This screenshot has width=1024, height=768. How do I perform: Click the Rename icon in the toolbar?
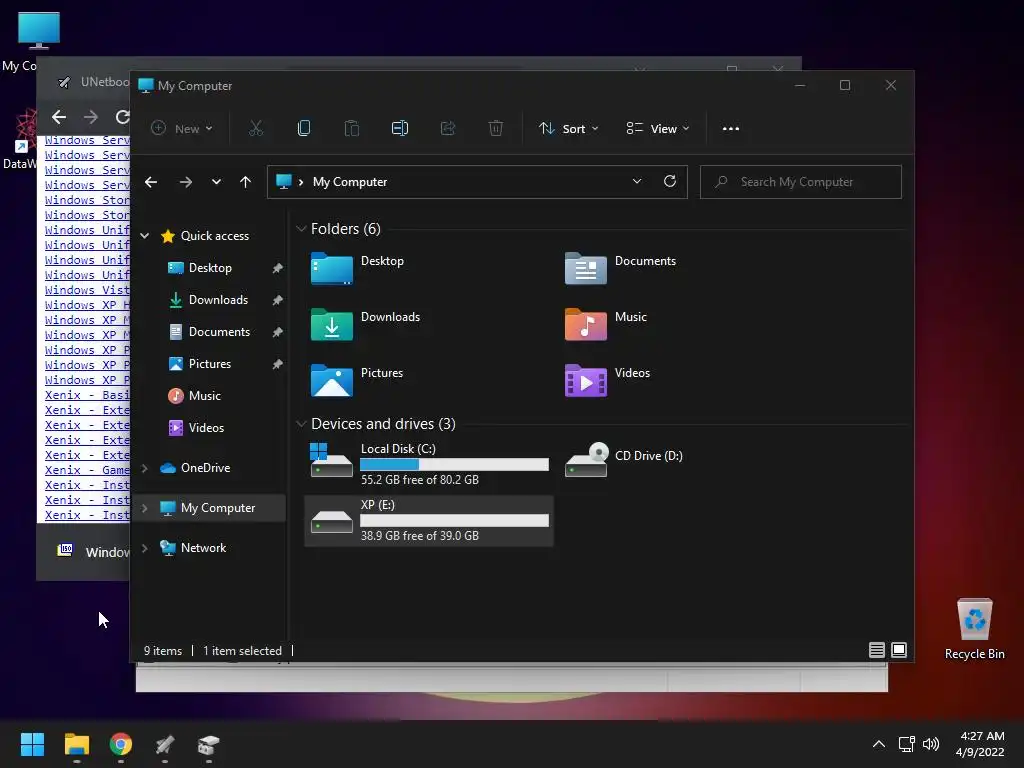[400, 129]
